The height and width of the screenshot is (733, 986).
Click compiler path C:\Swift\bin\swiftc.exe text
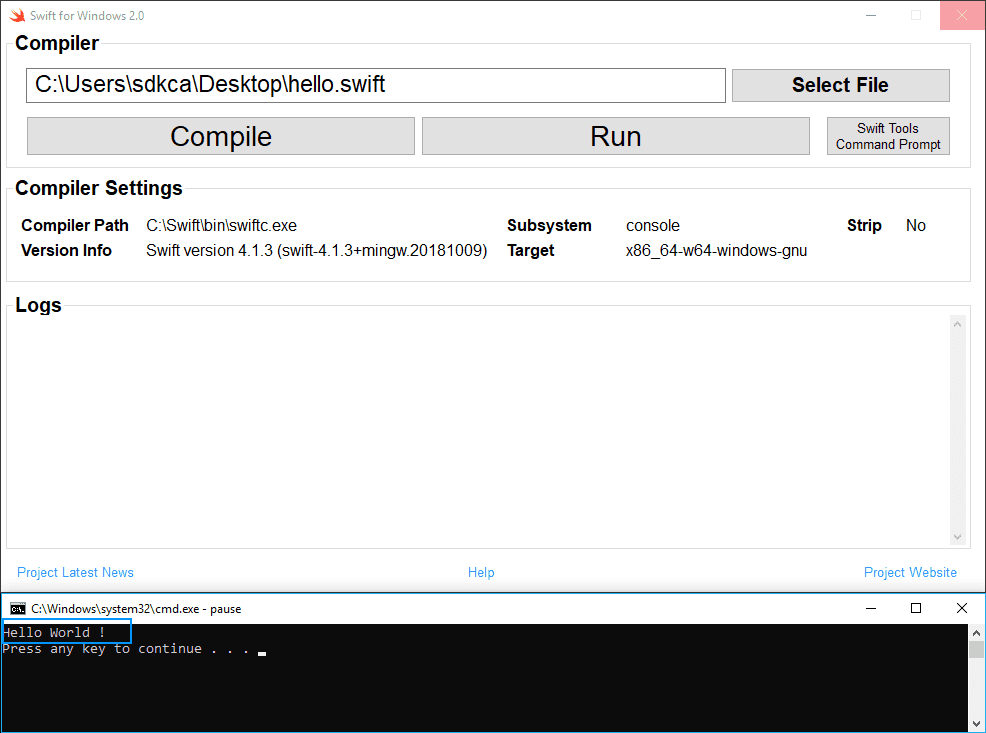pos(221,226)
